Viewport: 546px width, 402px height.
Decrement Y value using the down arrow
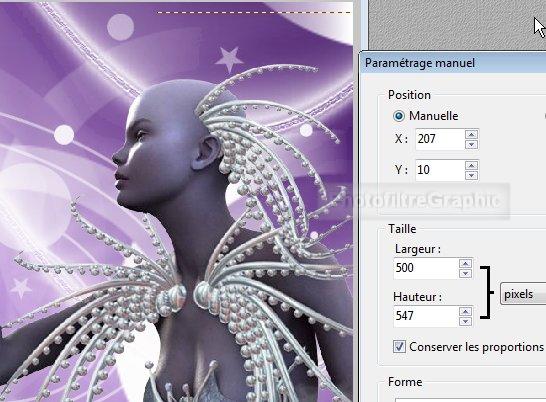[x=471, y=175]
